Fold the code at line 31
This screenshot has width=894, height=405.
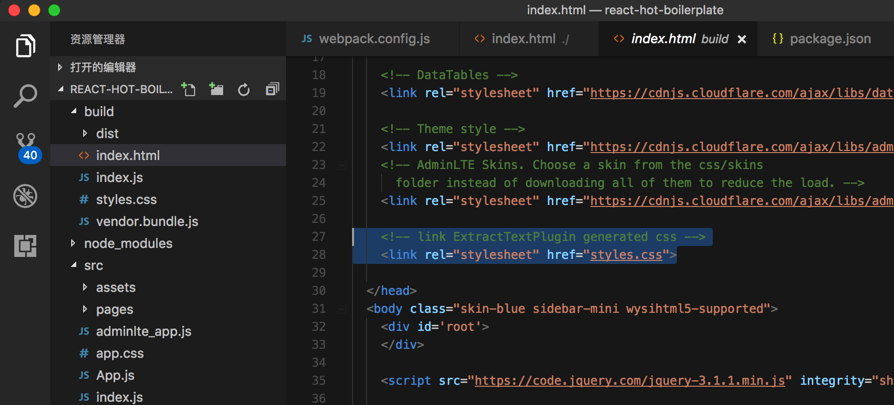click(341, 309)
